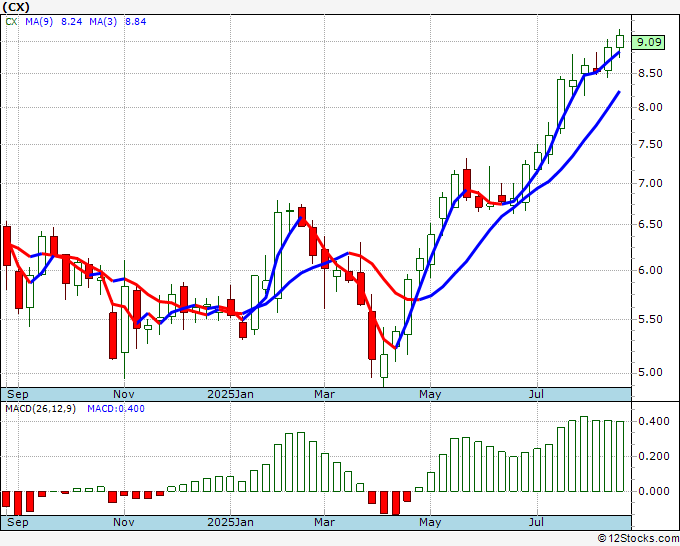
Task: Click the MACD(26,12,9) indicator label
Action: [x=40, y=409]
